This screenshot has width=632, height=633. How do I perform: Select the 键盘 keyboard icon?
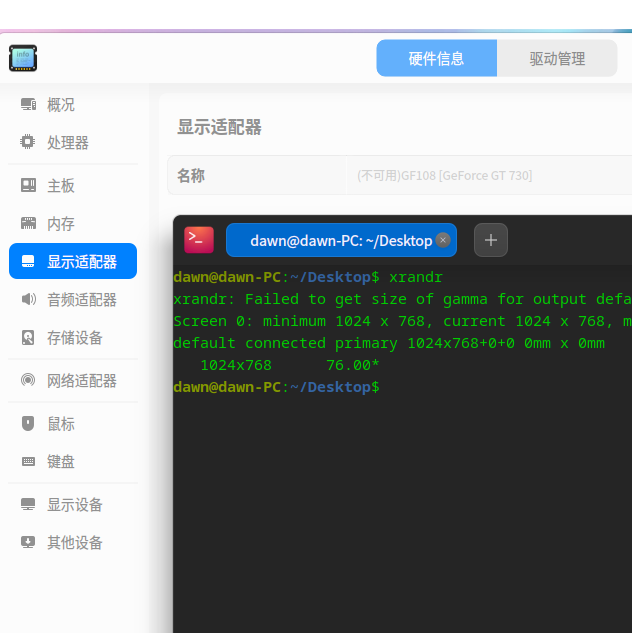pos(28,461)
